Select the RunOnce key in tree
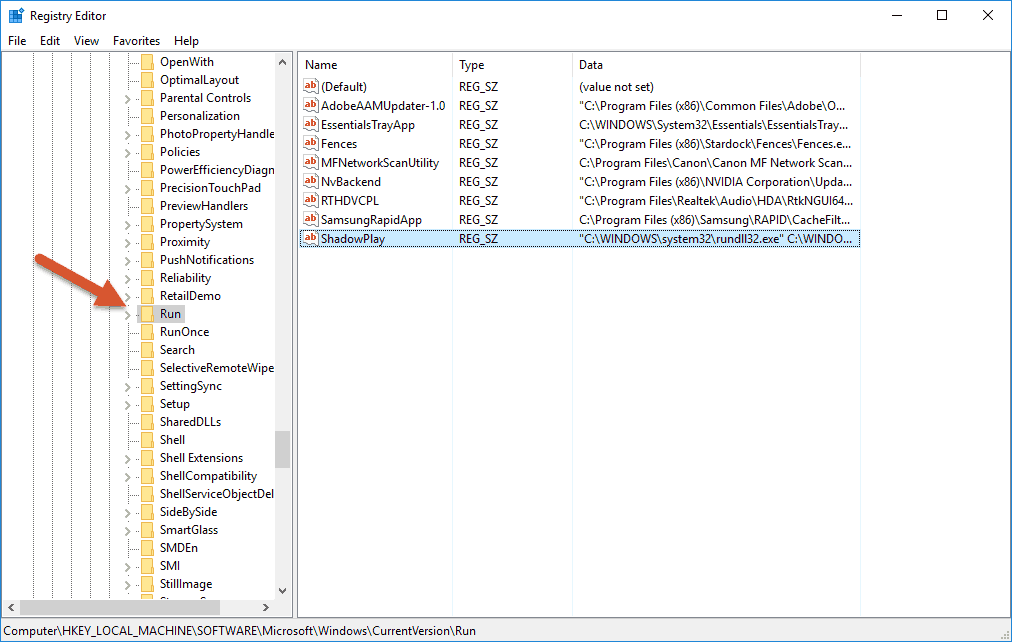The image size is (1012, 642). pyautogui.click(x=185, y=332)
